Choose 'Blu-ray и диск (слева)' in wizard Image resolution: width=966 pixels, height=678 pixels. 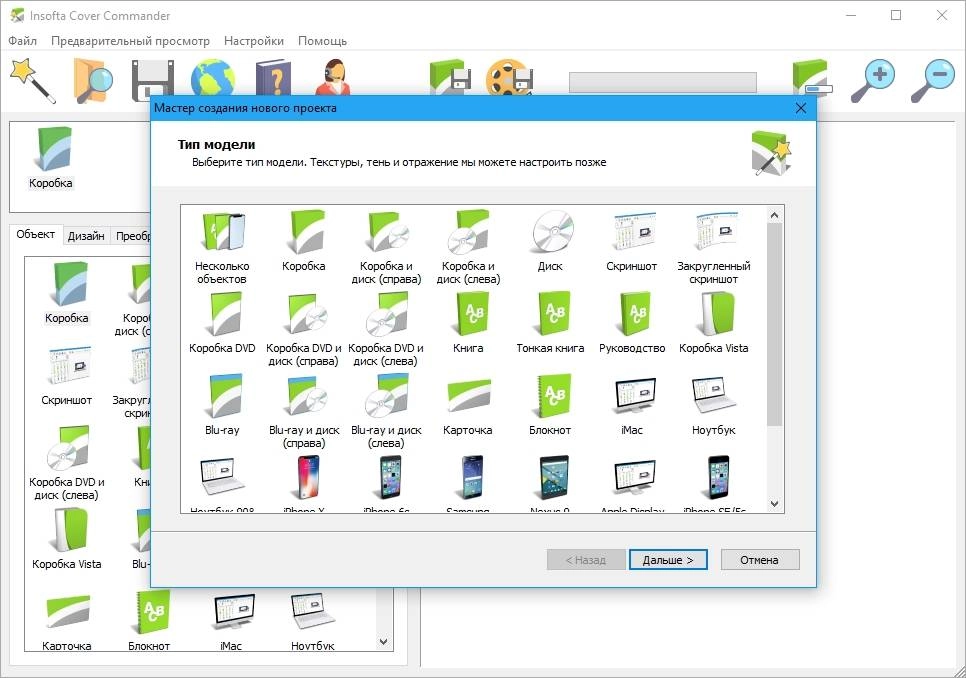coord(386,411)
